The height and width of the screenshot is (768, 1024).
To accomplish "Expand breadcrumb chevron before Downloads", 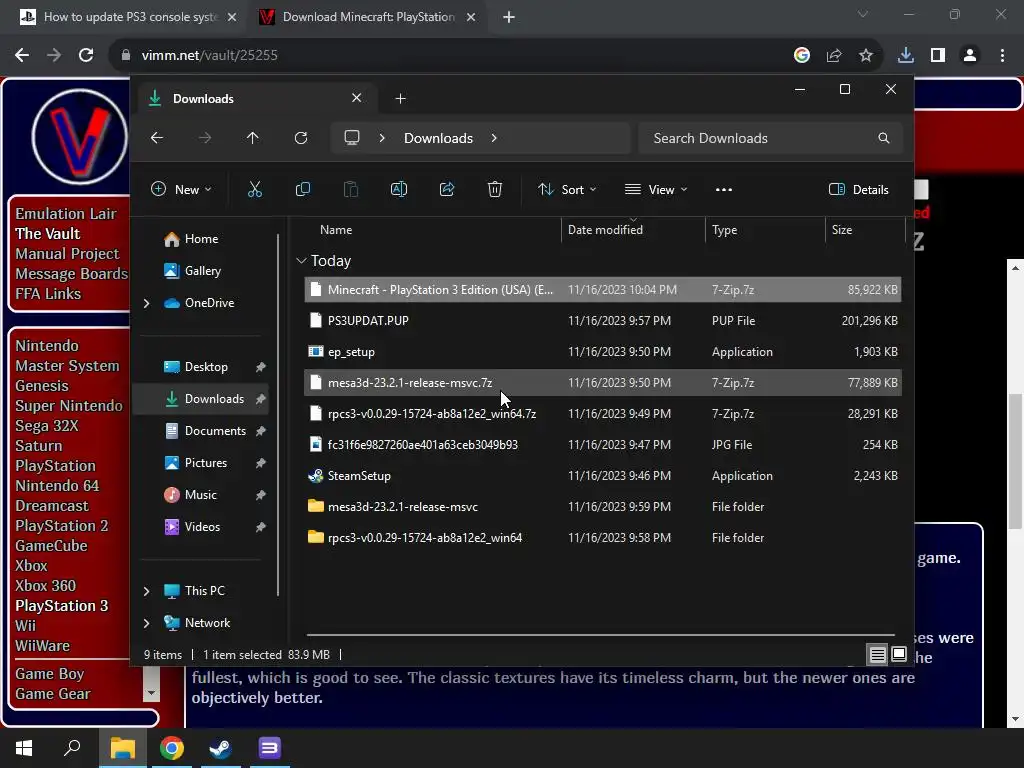I will point(382,138).
